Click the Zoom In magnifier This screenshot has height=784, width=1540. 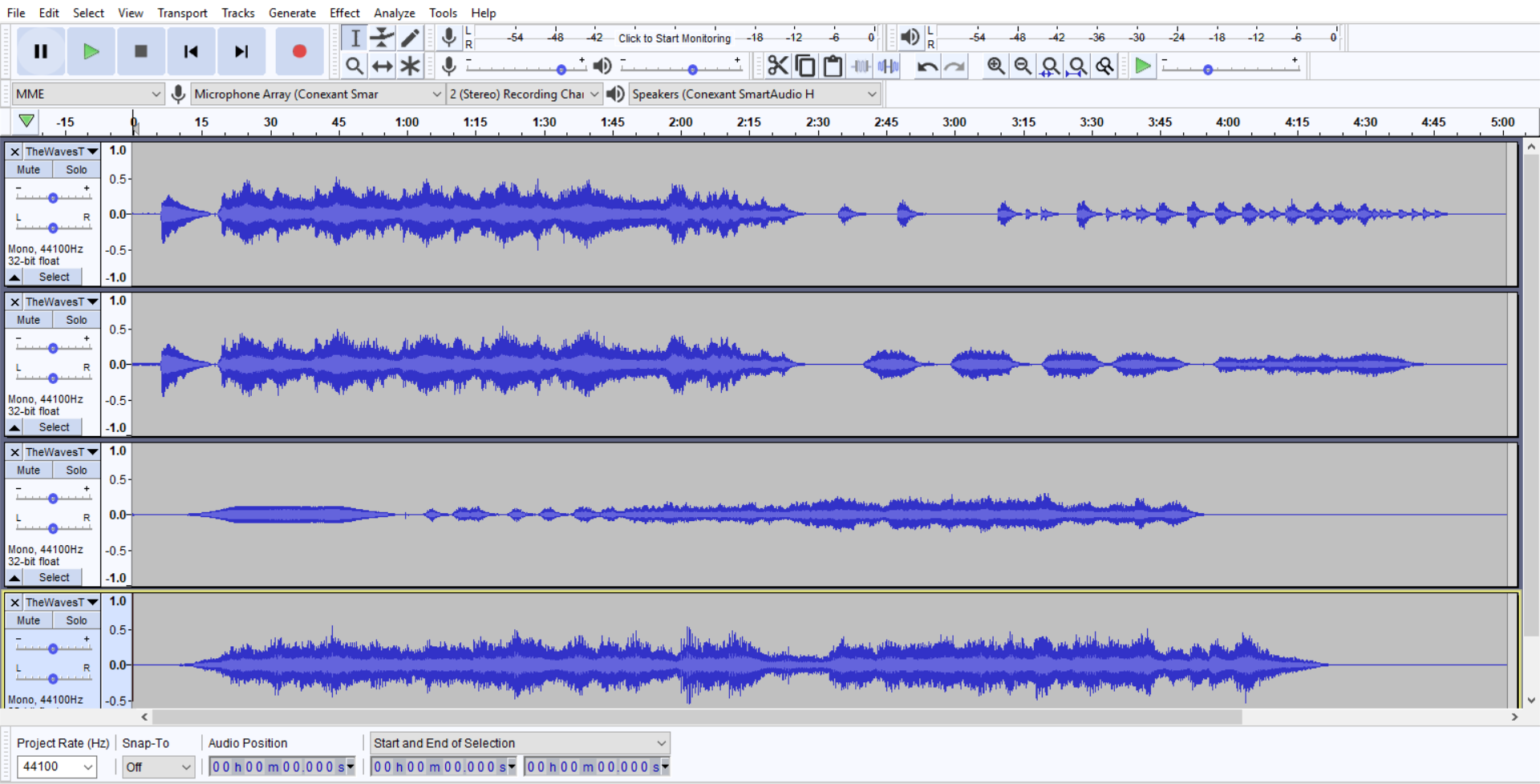(x=995, y=66)
